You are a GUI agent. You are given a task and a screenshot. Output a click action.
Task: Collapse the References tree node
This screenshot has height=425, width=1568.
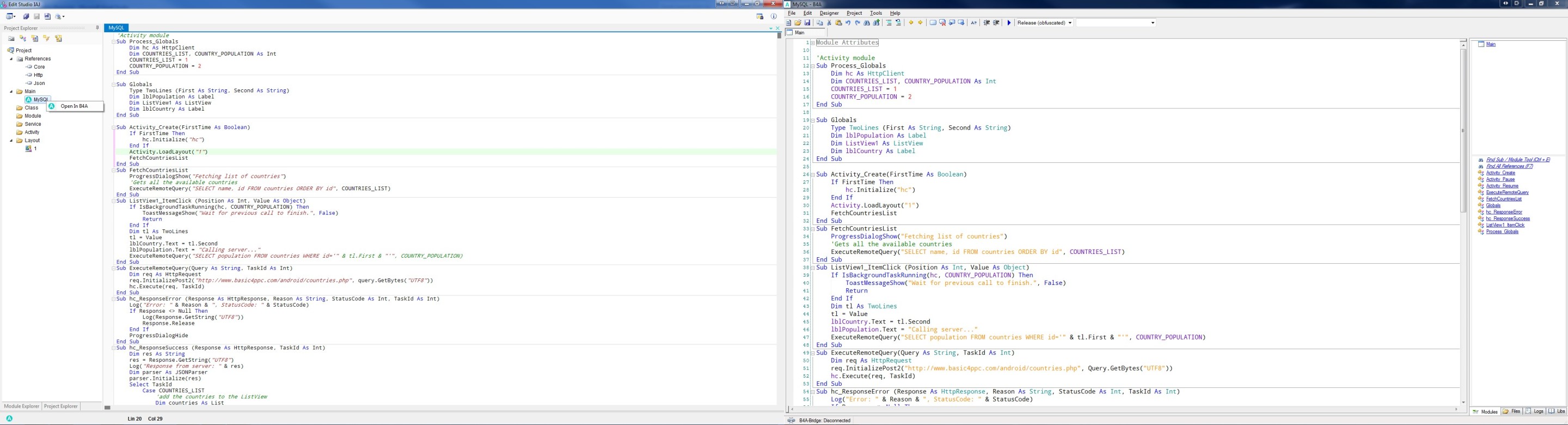(11, 59)
